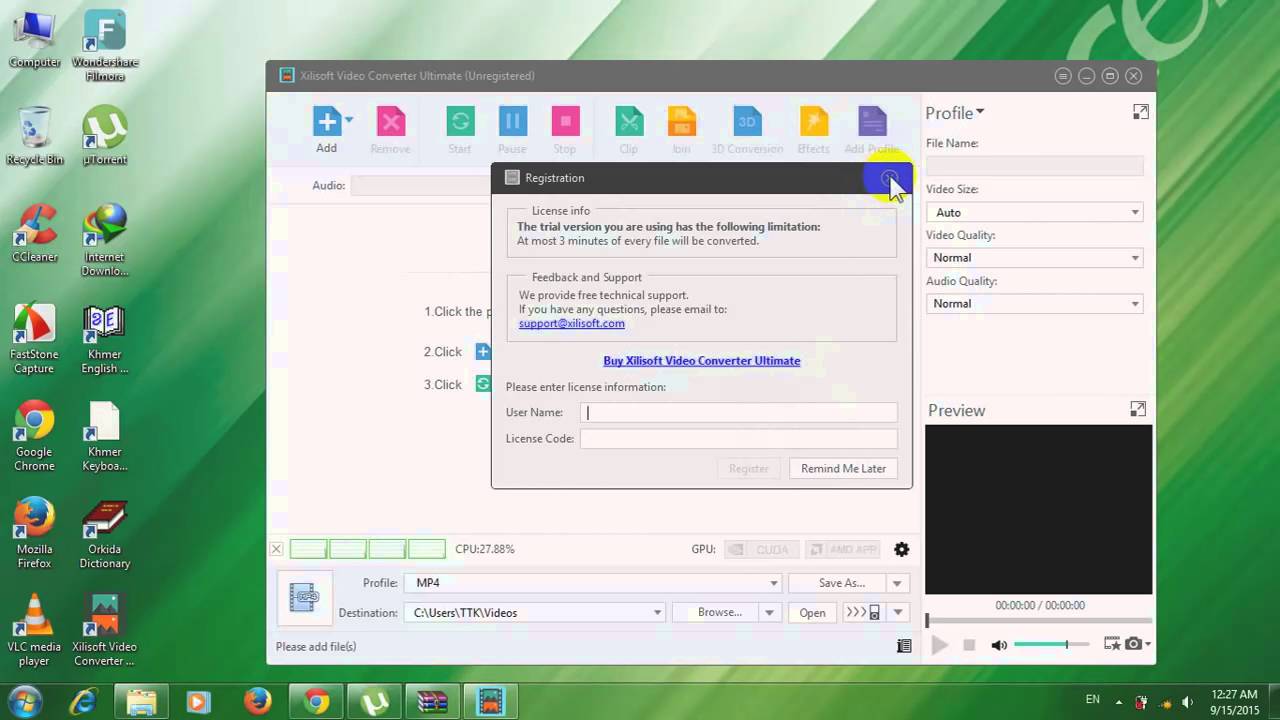Click the EN language indicator in tray
Image resolution: width=1280 pixels, height=720 pixels.
(x=1093, y=700)
